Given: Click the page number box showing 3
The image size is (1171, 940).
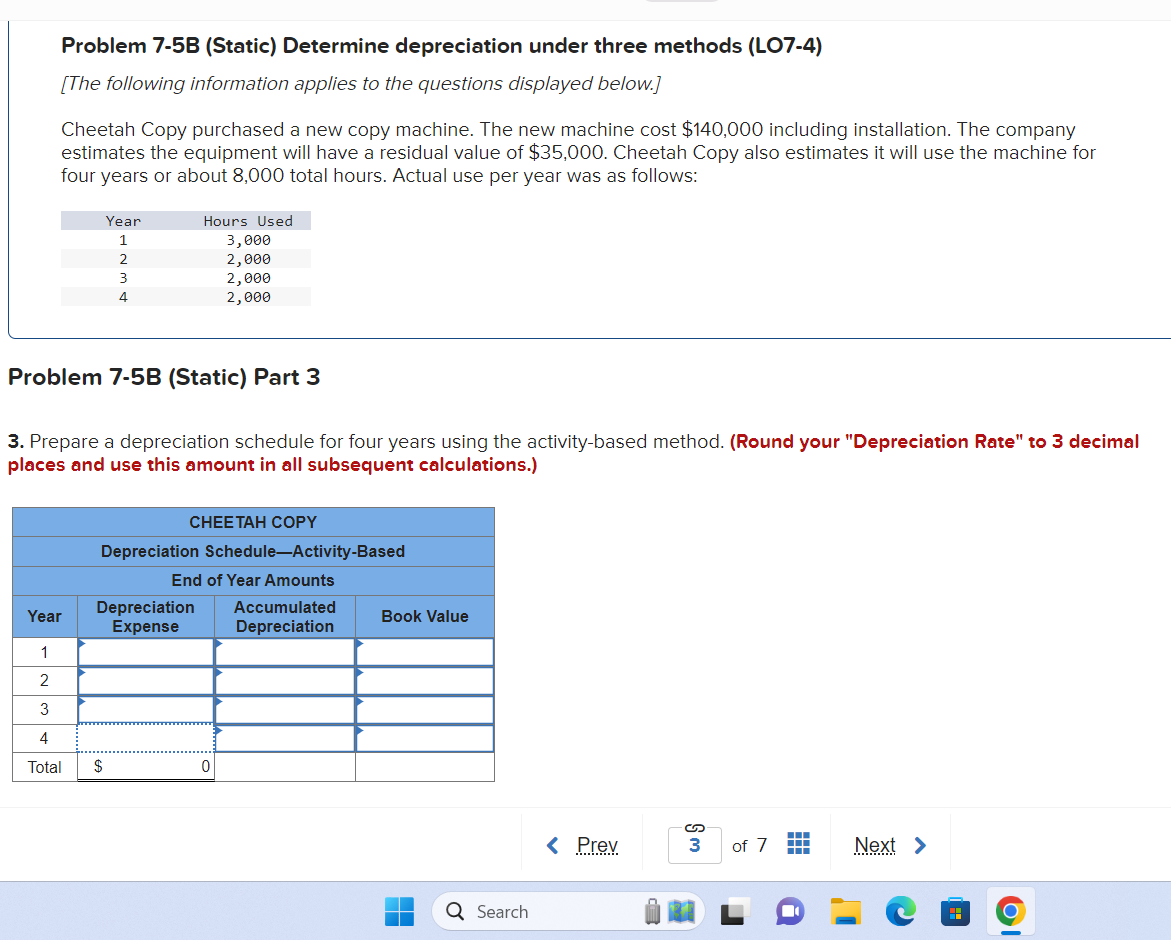Looking at the screenshot, I should pos(695,845).
